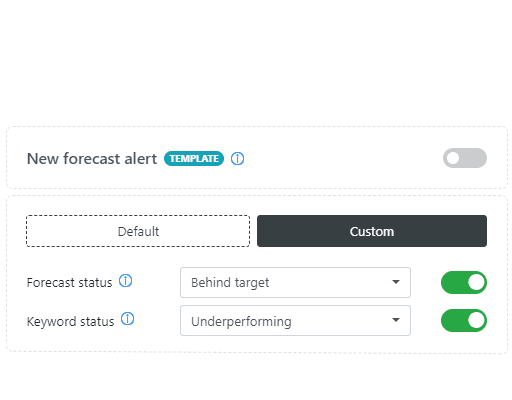Click the caret arrow in Behind target dropdown
Image resolution: width=512 pixels, height=400 pixels.
coord(396,282)
